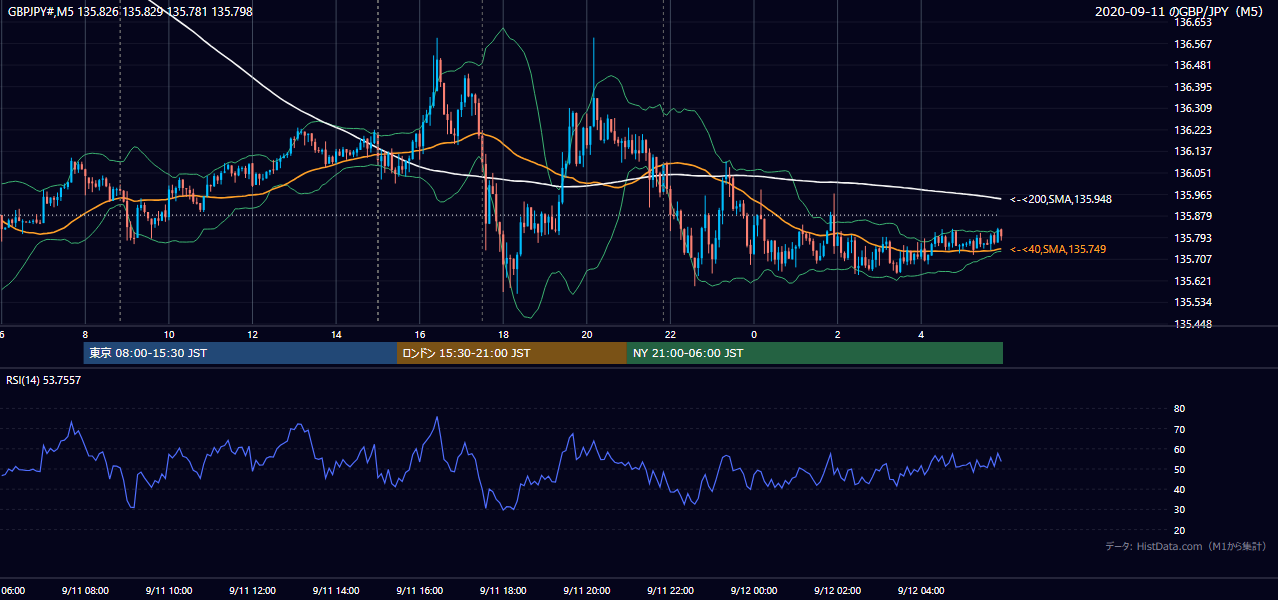Click the 135.879 price axis label
The image size is (1278, 600).
pyautogui.click(x=1193, y=216)
